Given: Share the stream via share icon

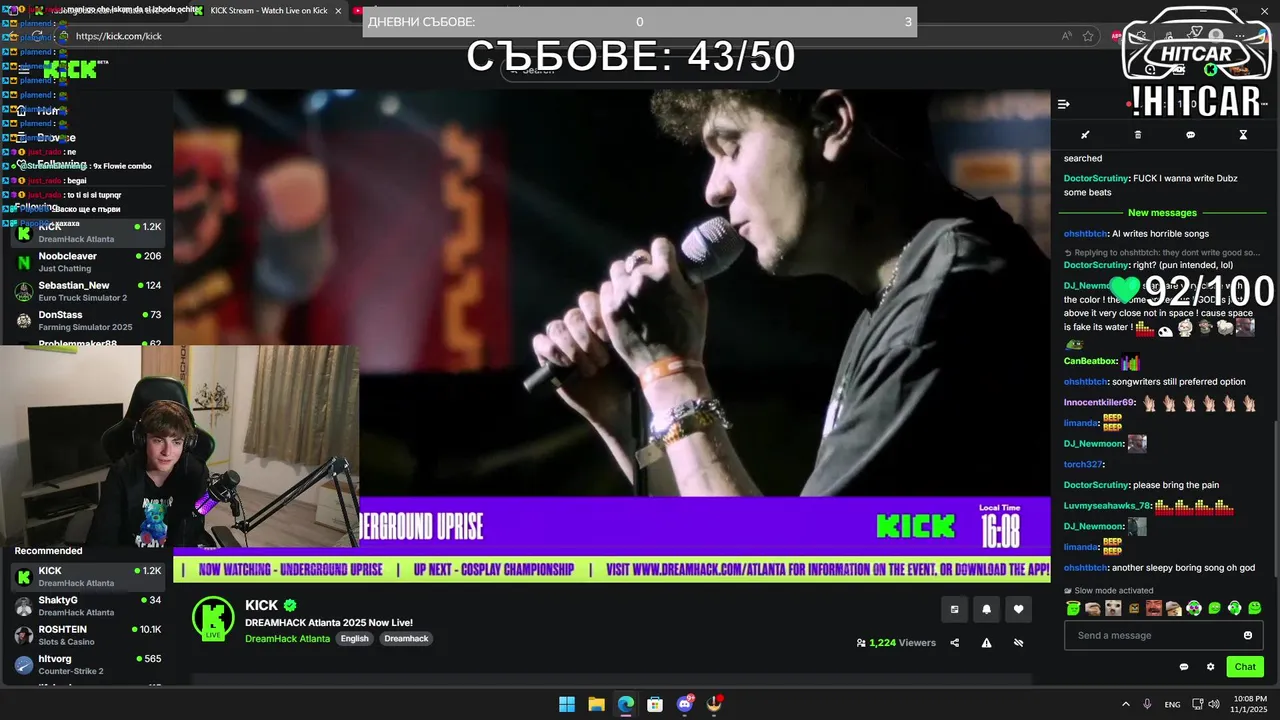Looking at the screenshot, I should point(954,643).
